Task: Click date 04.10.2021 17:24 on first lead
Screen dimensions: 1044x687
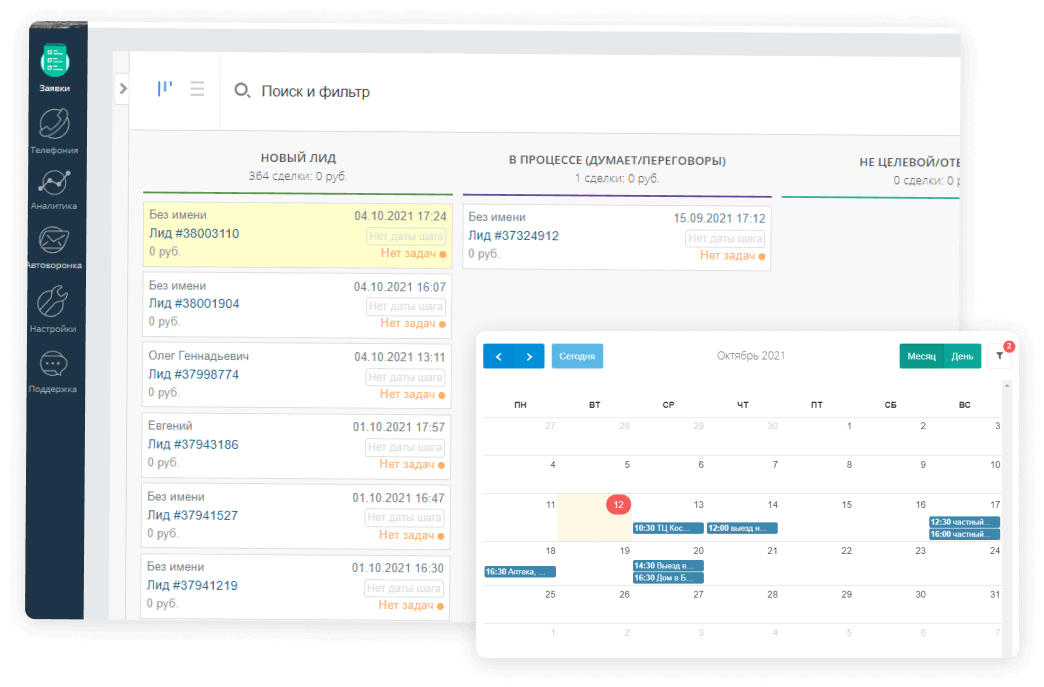Action: pyautogui.click(x=400, y=216)
